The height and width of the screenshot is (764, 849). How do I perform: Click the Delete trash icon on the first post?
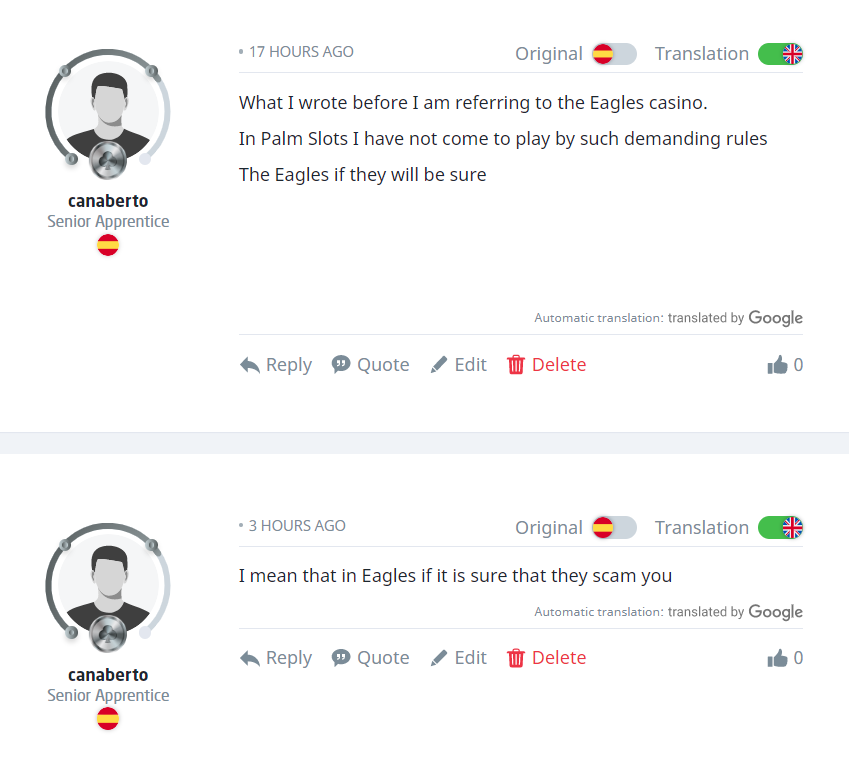pyautogui.click(x=516, y=365)
